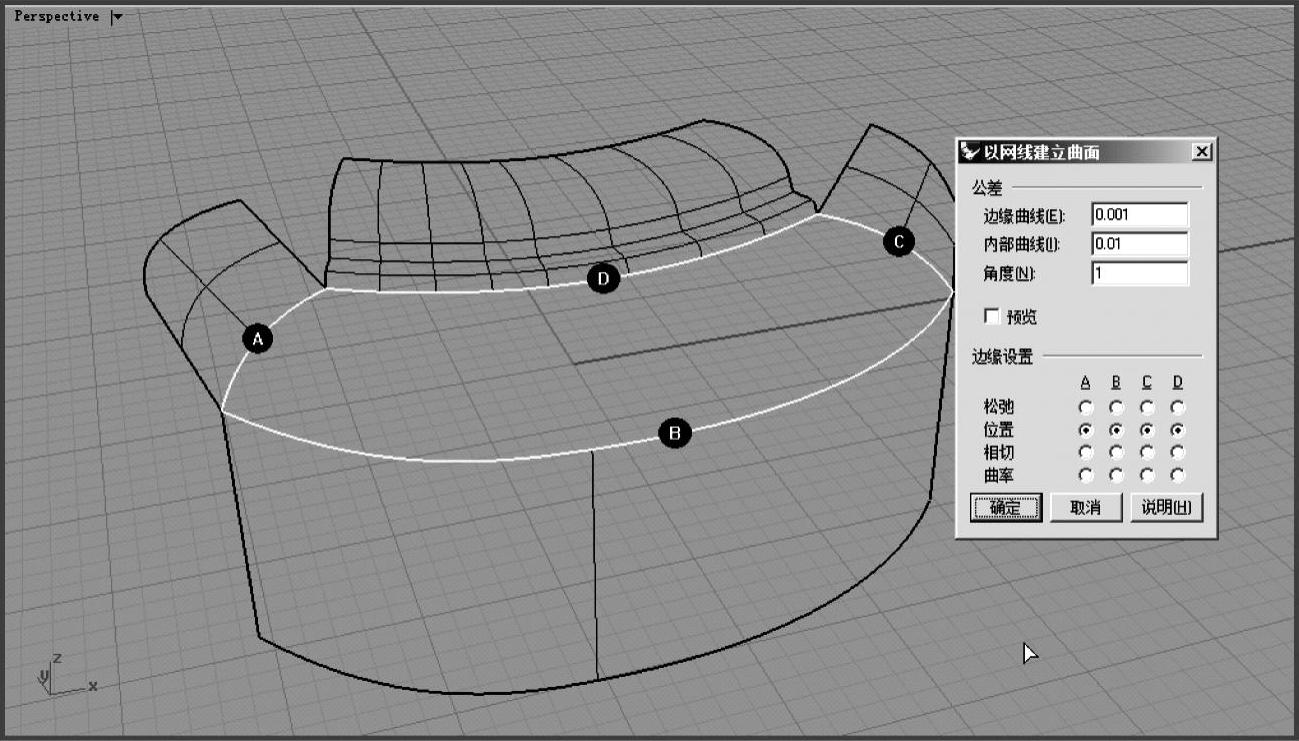The width and height of the screenshot is (1299, 741).
Task: Select 位置 radio button for edge B
Action: click(x=1116, y=429)
